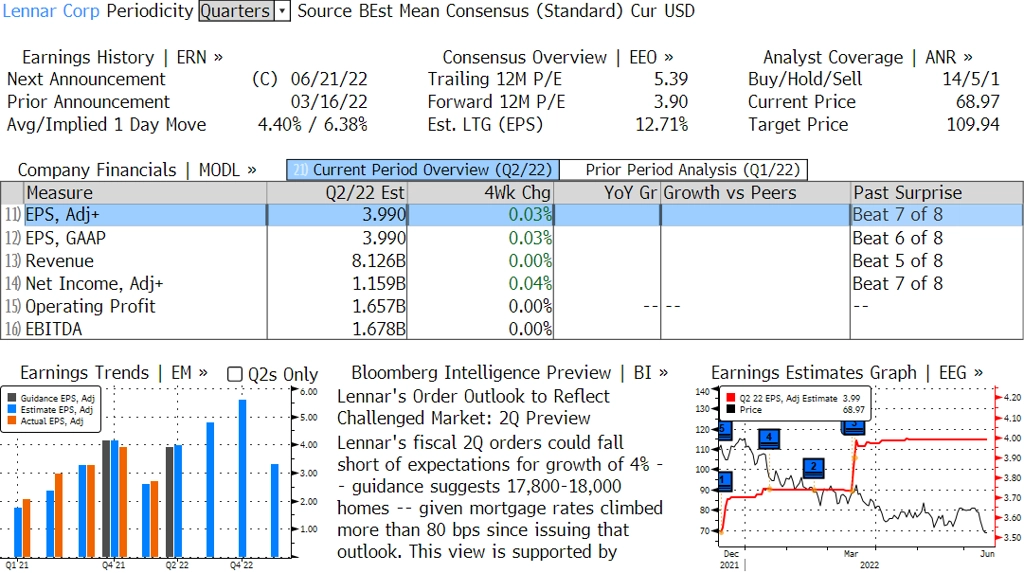Click the grey Guidance EPS, Adj legend swatch

(x=12, y=398)
